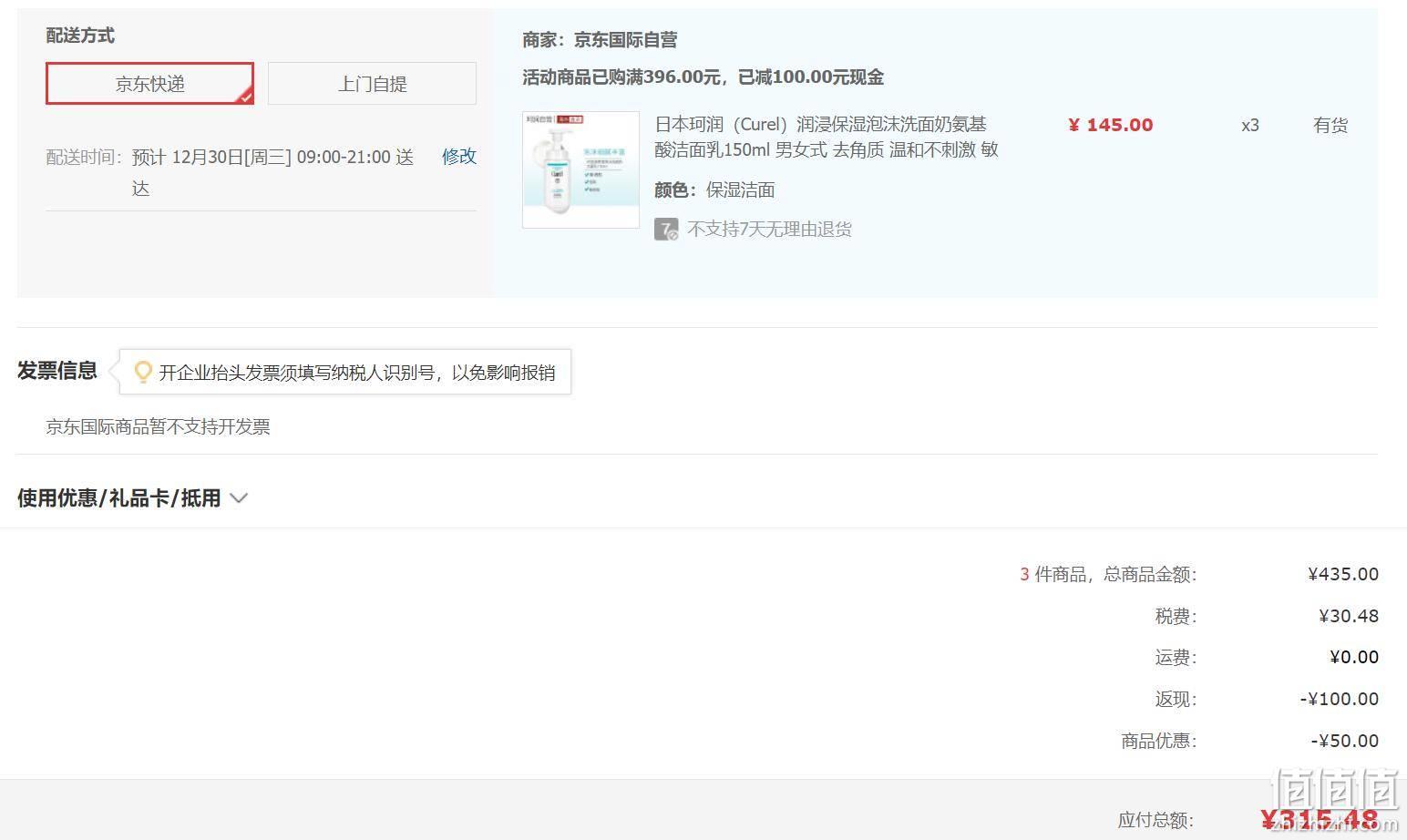The height and width of the screenshot is (840, 1407).
Task: Click the 配送方式 section heading
Action: (80, 36)
